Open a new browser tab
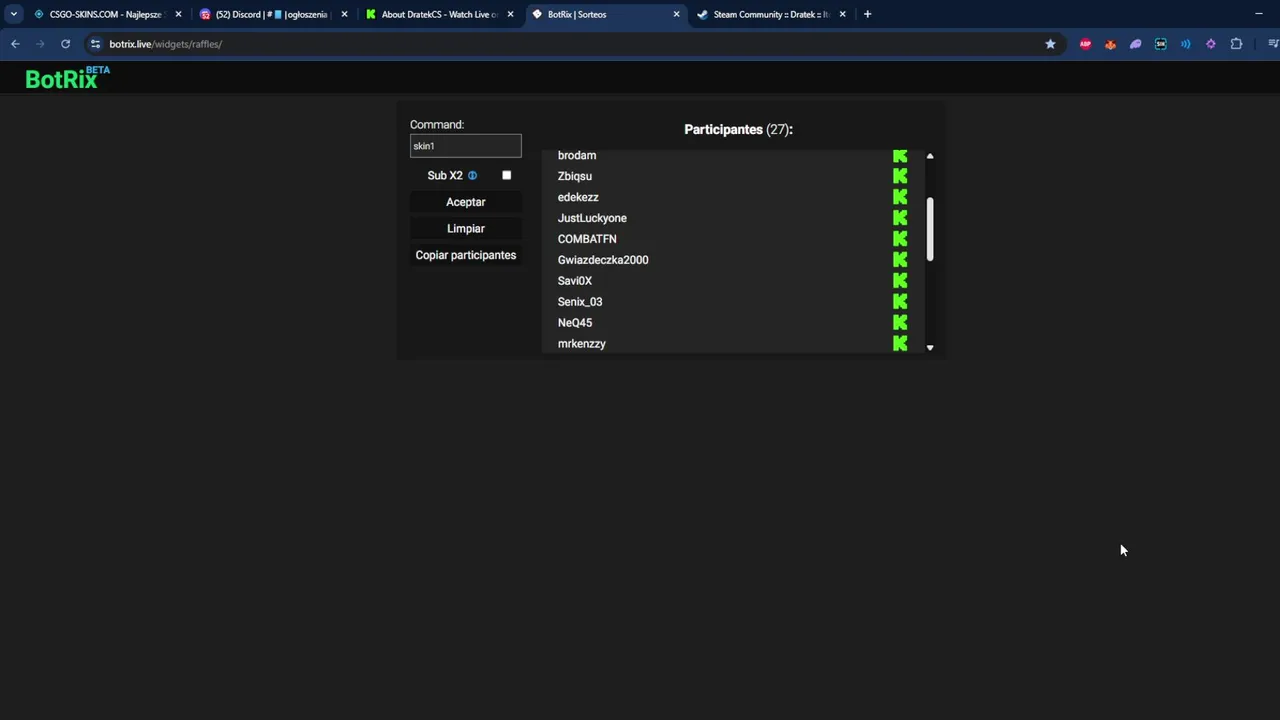 [x=867, y=14]
